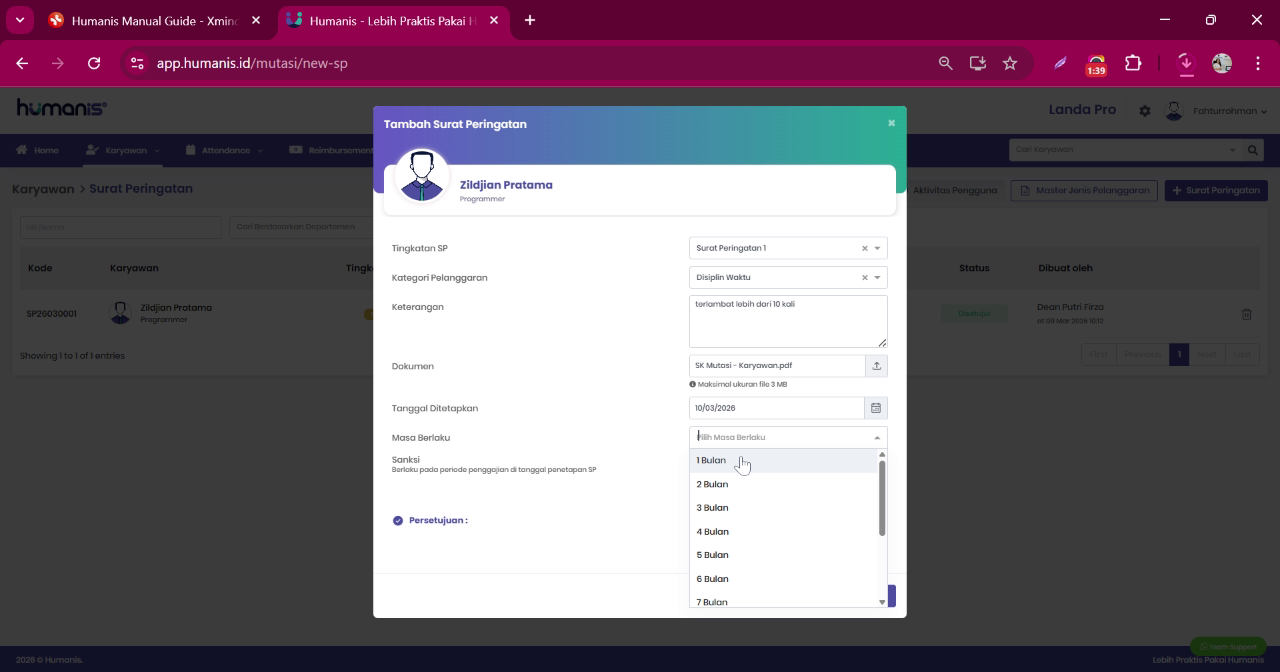The image size is (1280, 672).
Task: Click the feather extension icon
Action: coord(1060,63)
